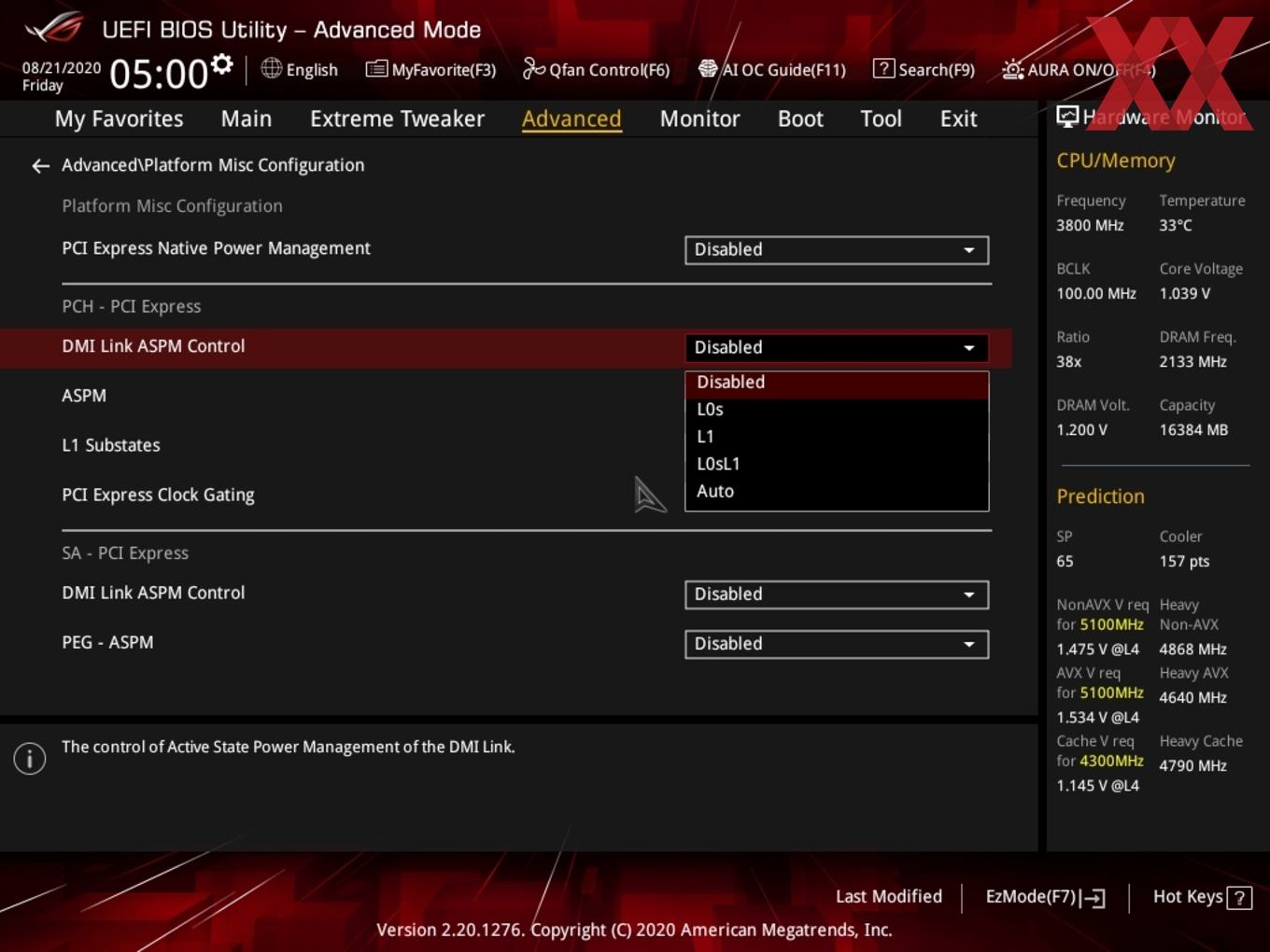1270x952 pixels.
Task: Click the 1.475 V @L4 value
Action: click(1097, 649)
